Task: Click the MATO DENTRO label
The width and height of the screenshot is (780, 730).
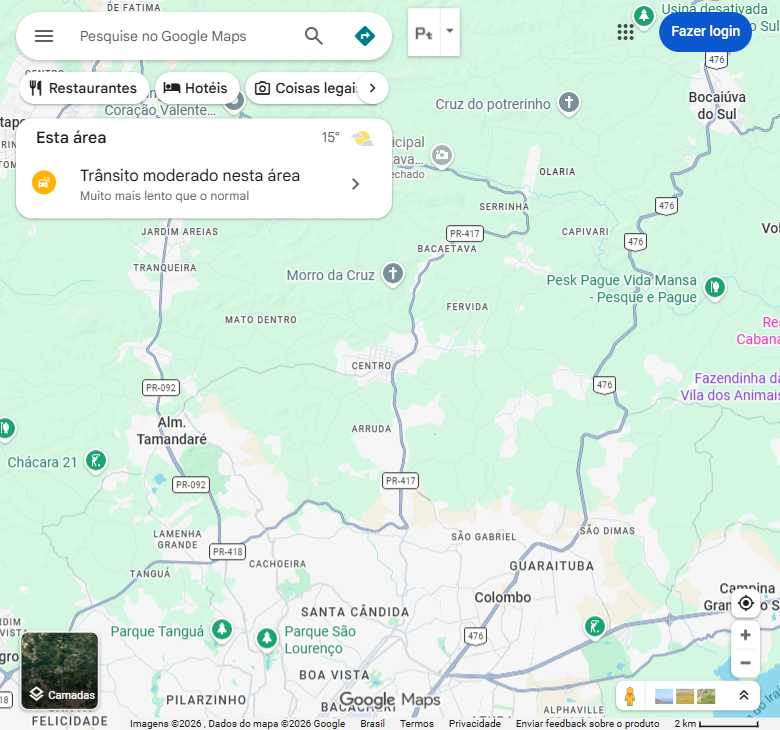Action: [261, 319]
